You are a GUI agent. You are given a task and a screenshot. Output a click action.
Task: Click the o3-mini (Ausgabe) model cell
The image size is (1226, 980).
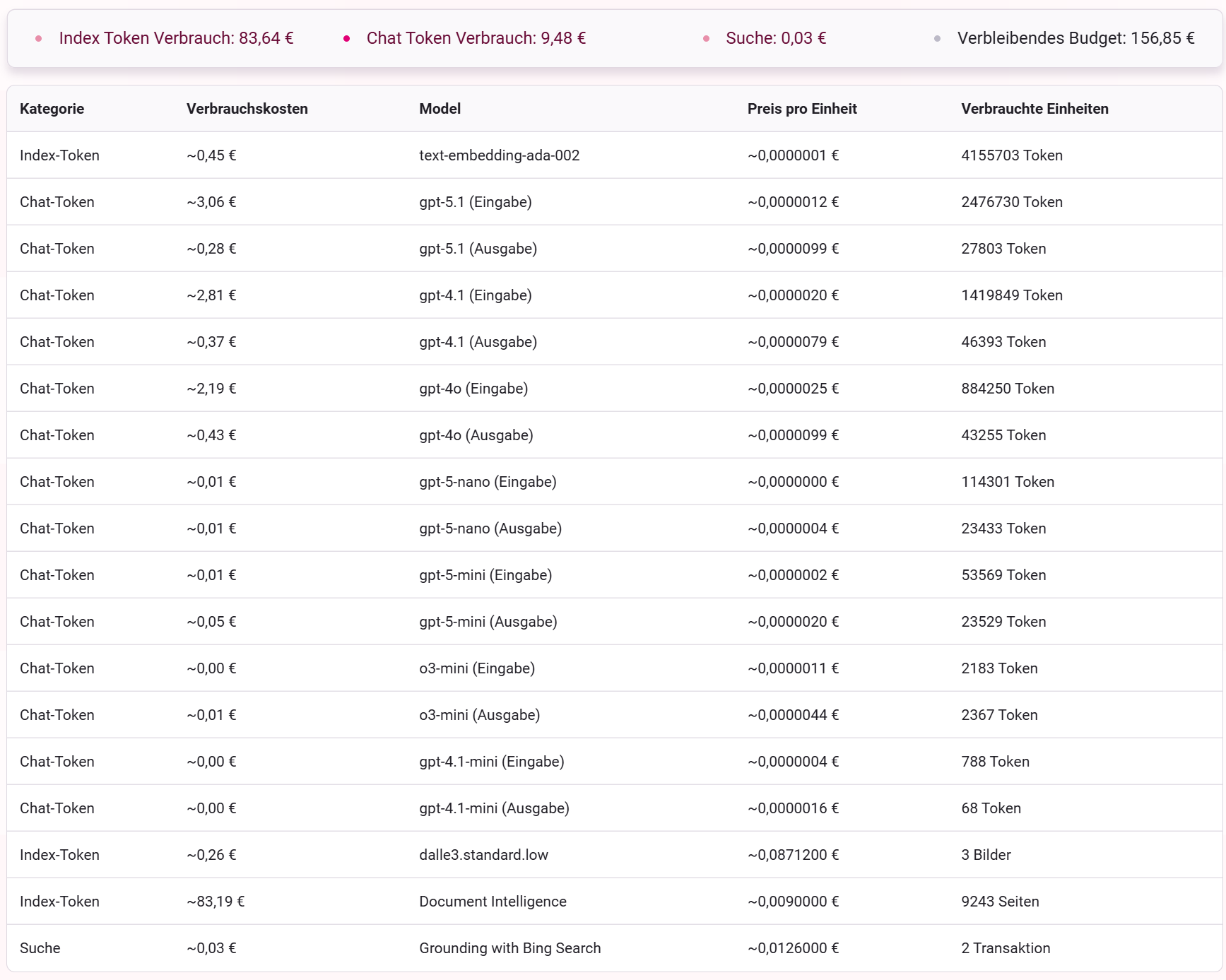pyautogui.click(x=479, y=715)
